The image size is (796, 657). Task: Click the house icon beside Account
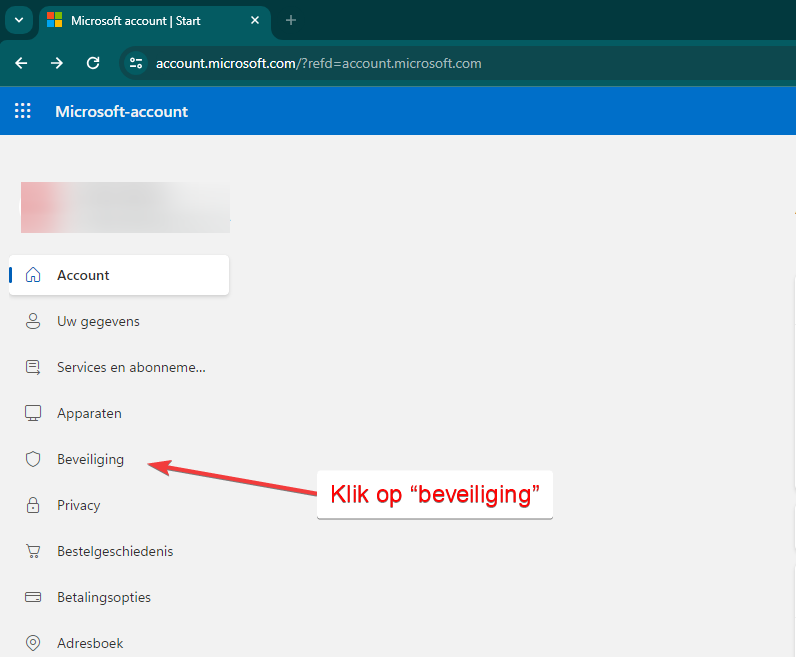[33, 275]
